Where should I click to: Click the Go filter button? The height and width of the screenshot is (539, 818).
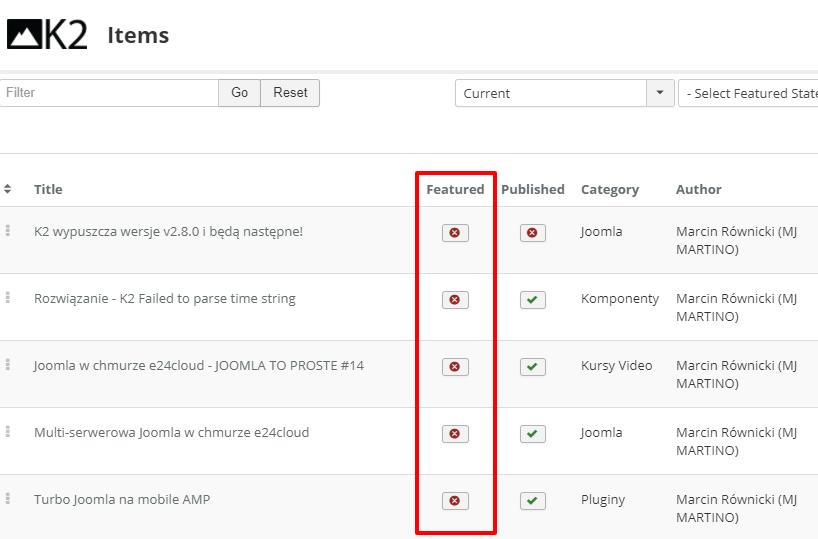239,93
